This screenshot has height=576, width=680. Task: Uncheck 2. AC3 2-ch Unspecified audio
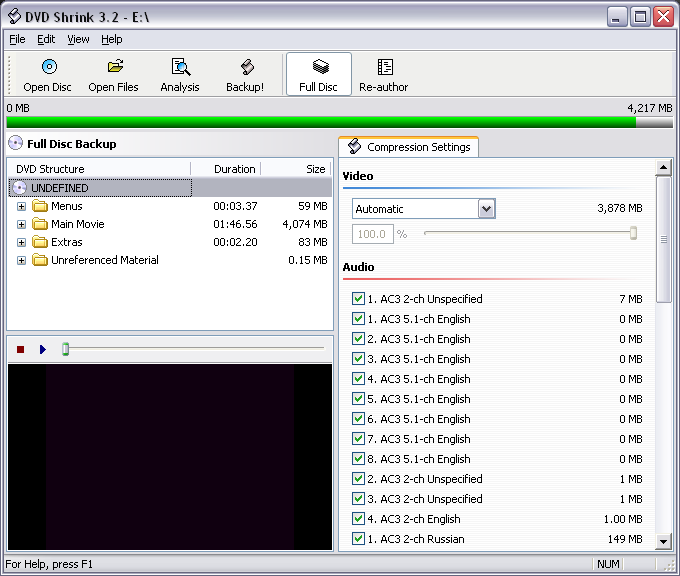[358, 478]
